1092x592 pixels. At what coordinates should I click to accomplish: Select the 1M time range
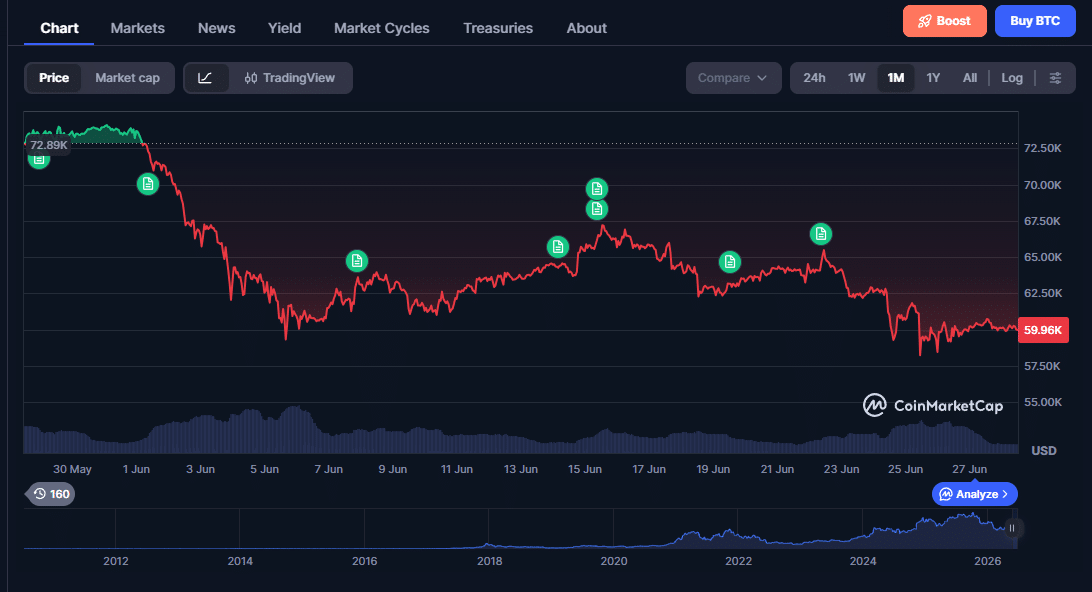click(x=896, y=78)
